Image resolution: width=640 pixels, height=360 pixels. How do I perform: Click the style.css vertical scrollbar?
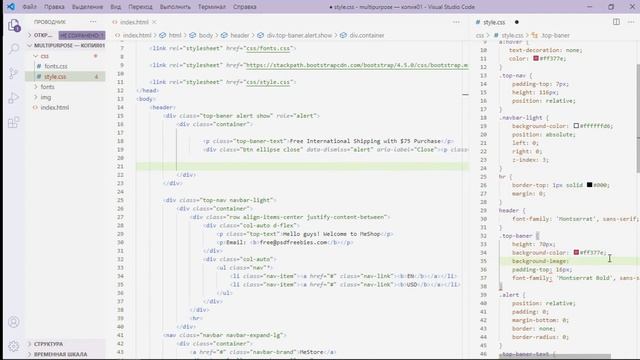click(638, 118)
